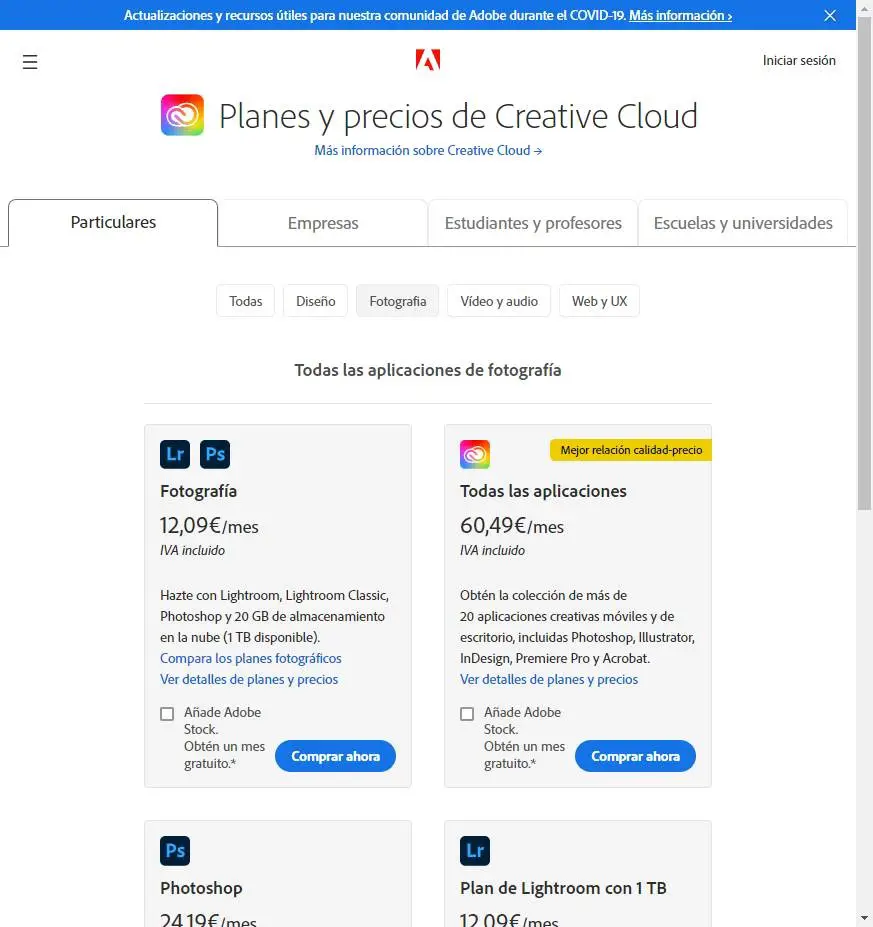Switch to the Empresas tab
Image resolution: width=873 pixels, height=927 pixels.
pyautogui.click(x=323, y=223)
